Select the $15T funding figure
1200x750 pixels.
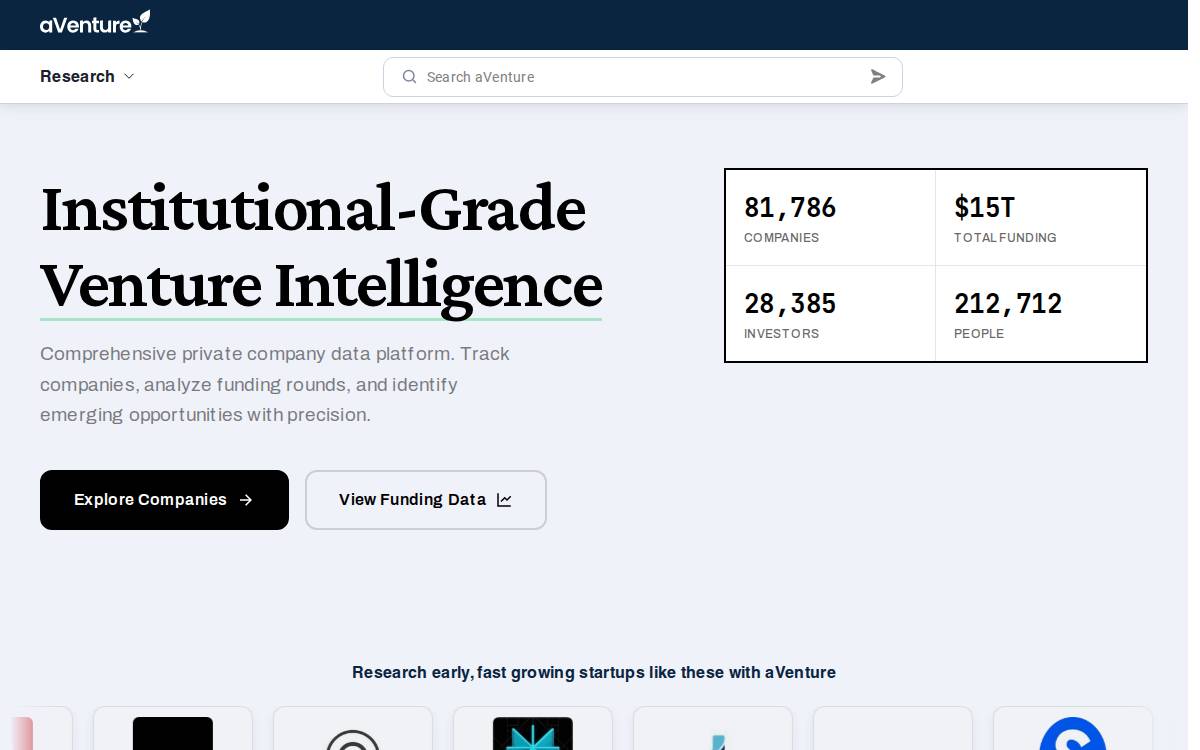click(x=984, y=207)
